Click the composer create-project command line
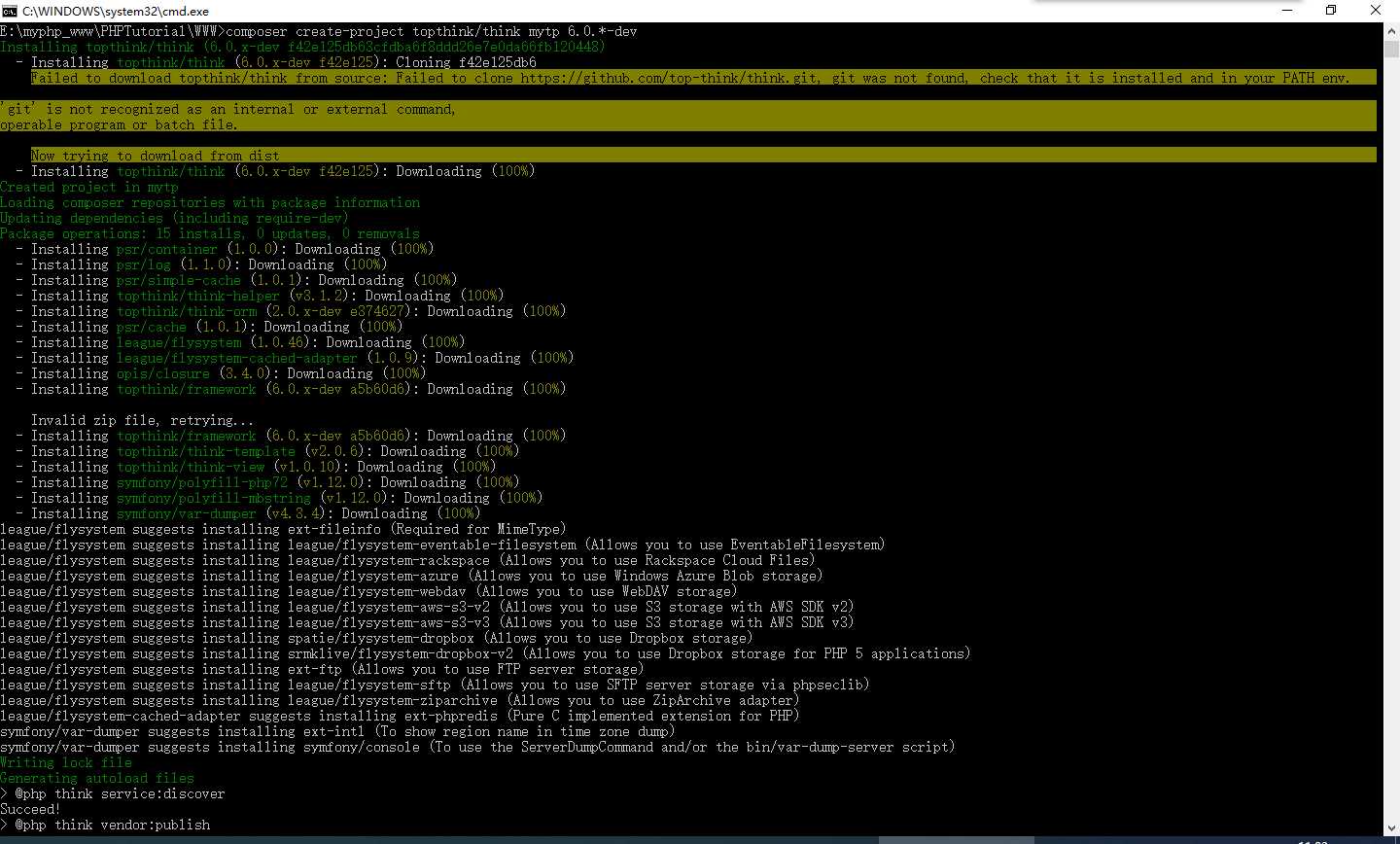 tap(319, 31)
